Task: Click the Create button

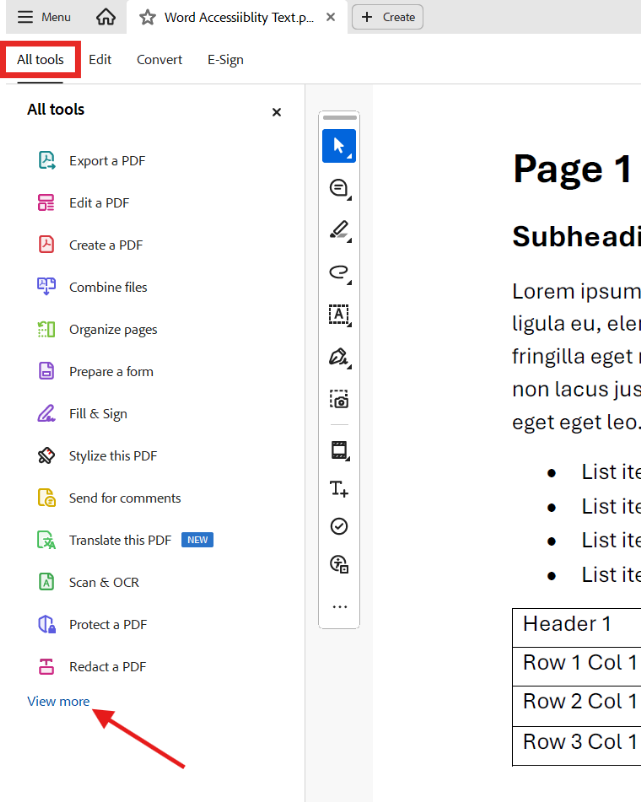Action: 388,17
